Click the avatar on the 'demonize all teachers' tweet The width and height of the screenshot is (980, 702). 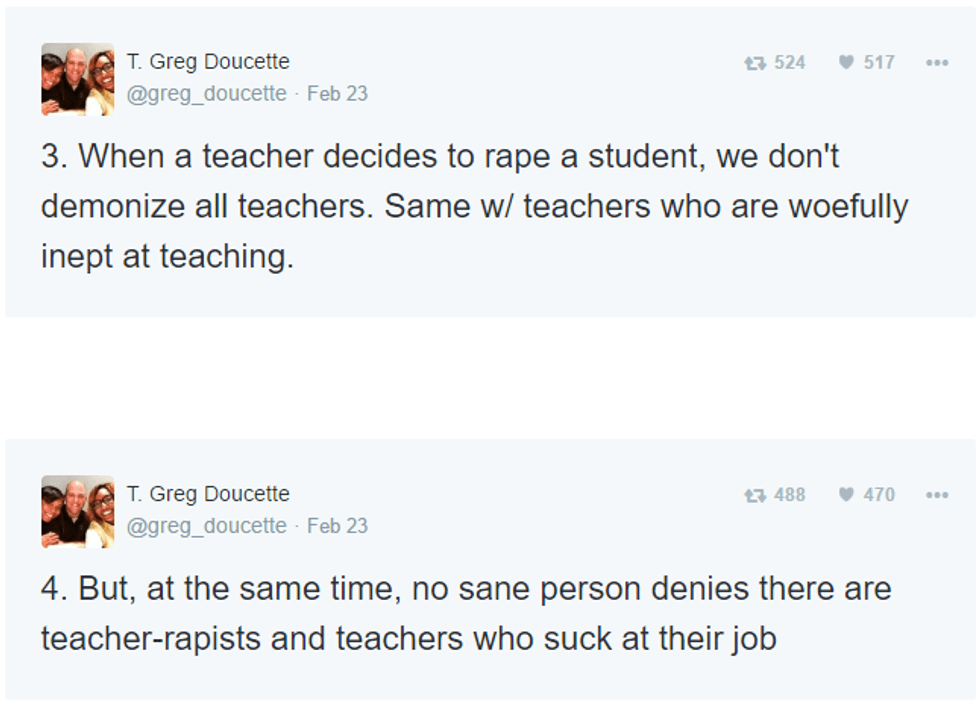[78, 79]
